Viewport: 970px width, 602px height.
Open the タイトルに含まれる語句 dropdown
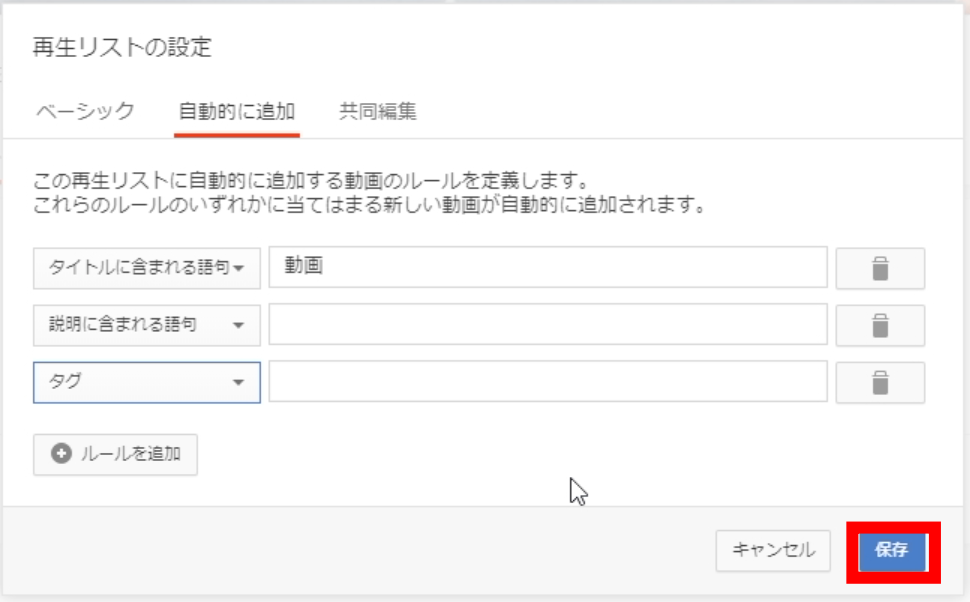[x=147, y=268]
